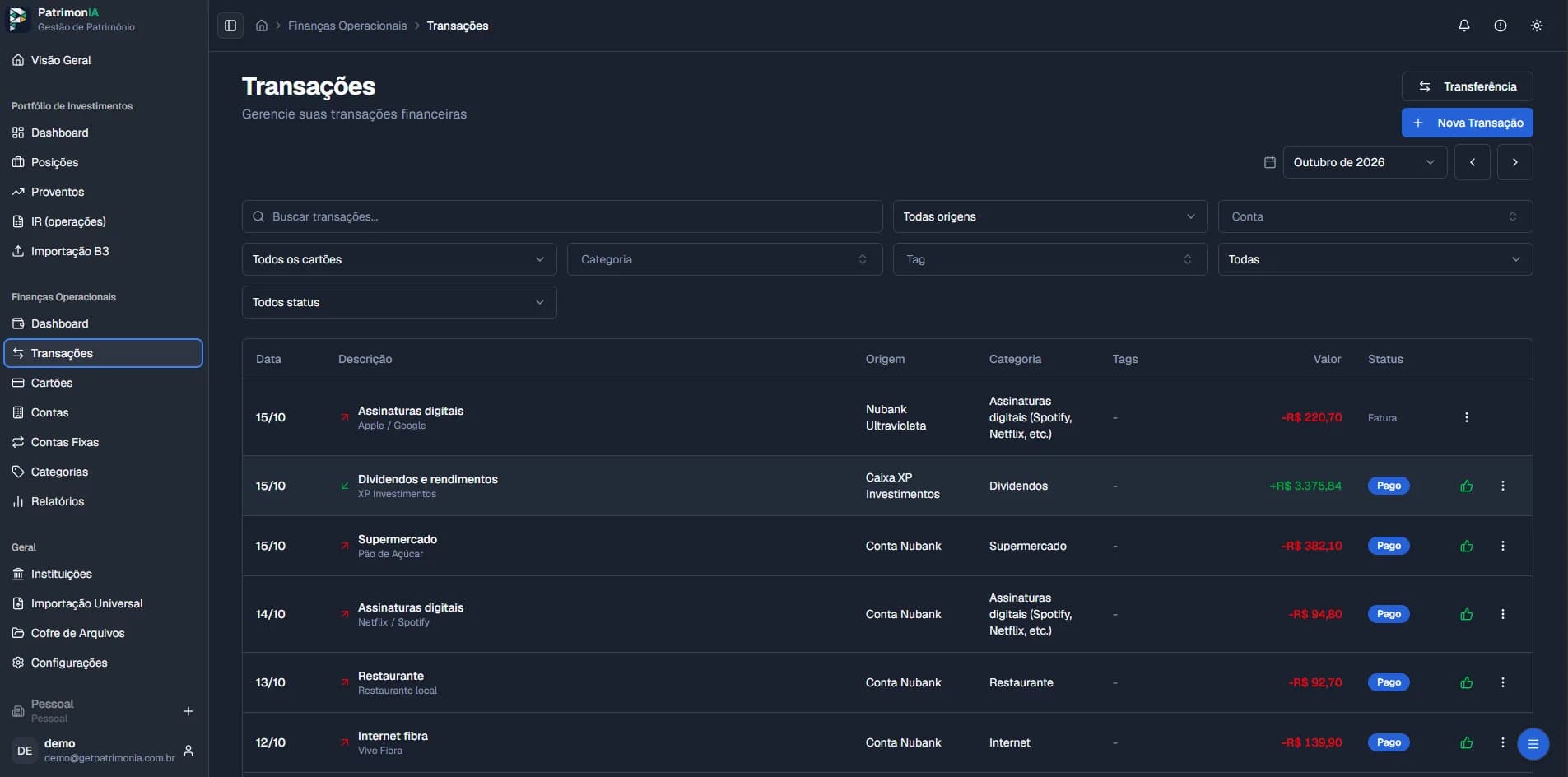Expand the Todos os cartões dropdown
Viewport: 1568px width, 777px height.
pyautogui.click(x=399, y=259)
